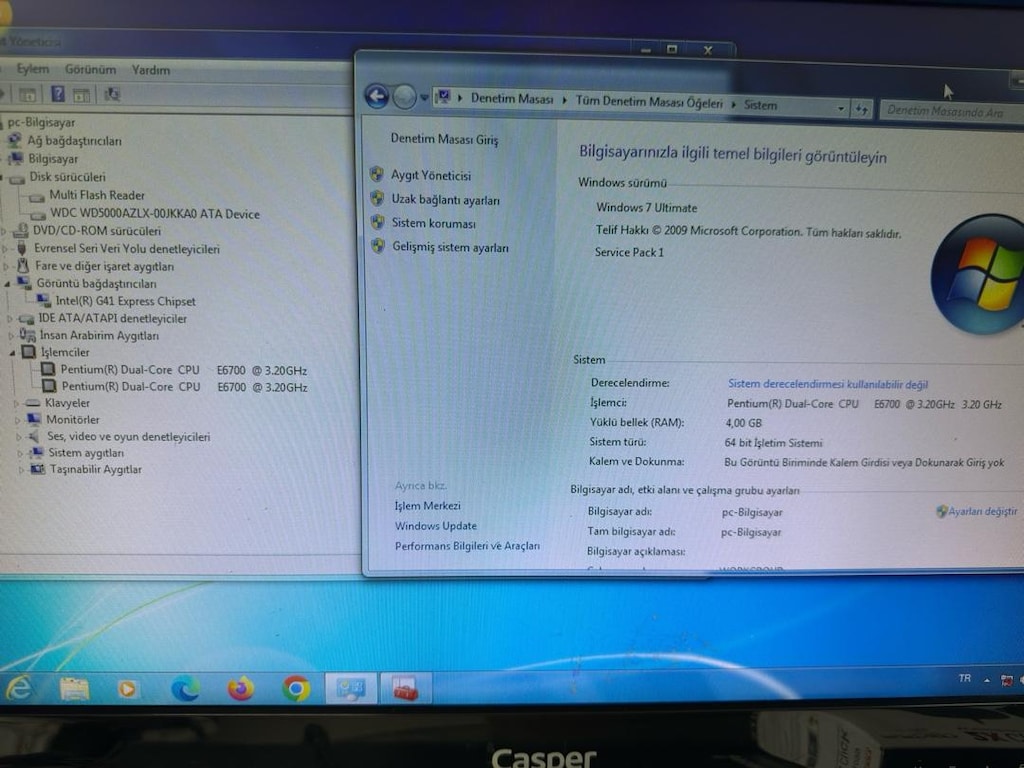1024x768 pixels.
Task: Select the second Pentium Dual-Core E6700 entry
Action: [185, 387]
